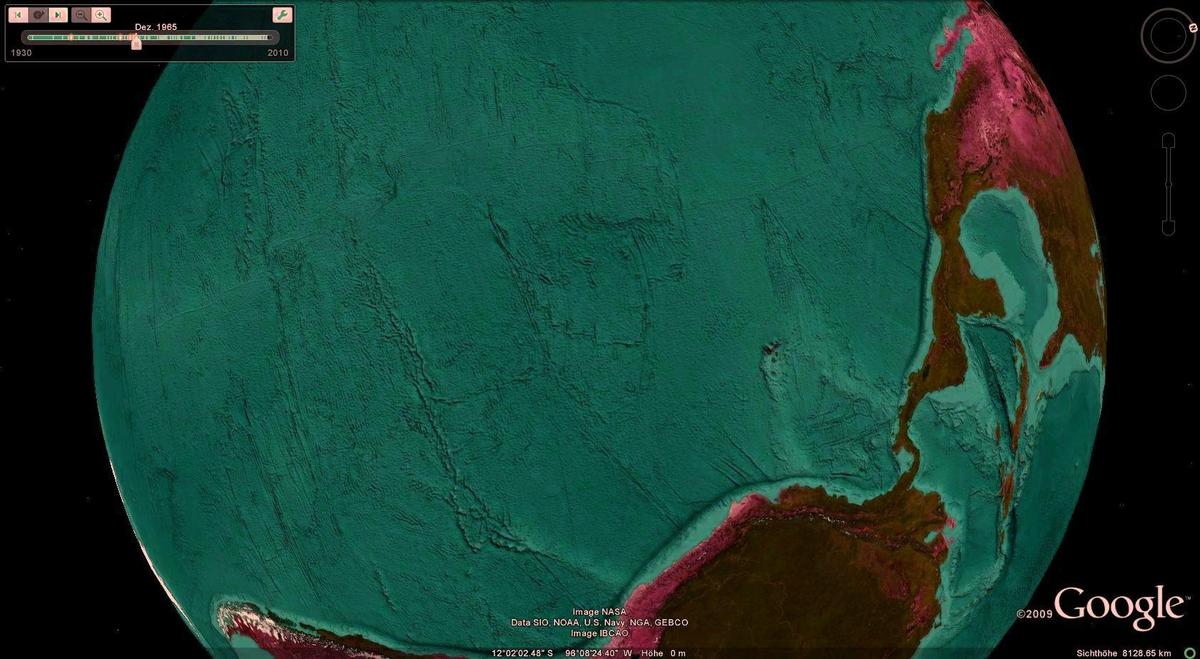This screenshot has height=659, width=1200.
Task: Step forward to the next historical image
Action: point(59,15)
